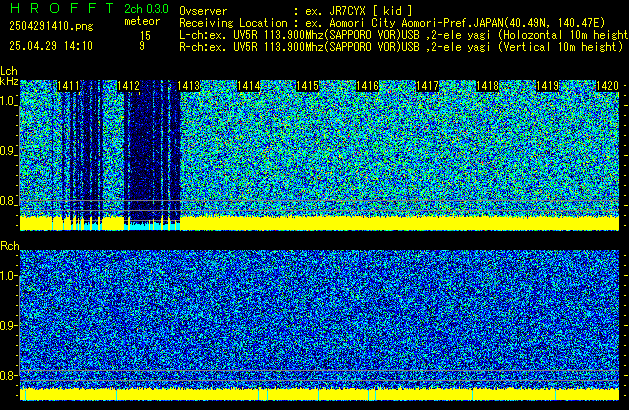629x410 pixels.
Task: Click the meteor count value 9
Action: (x=142, y=46)
